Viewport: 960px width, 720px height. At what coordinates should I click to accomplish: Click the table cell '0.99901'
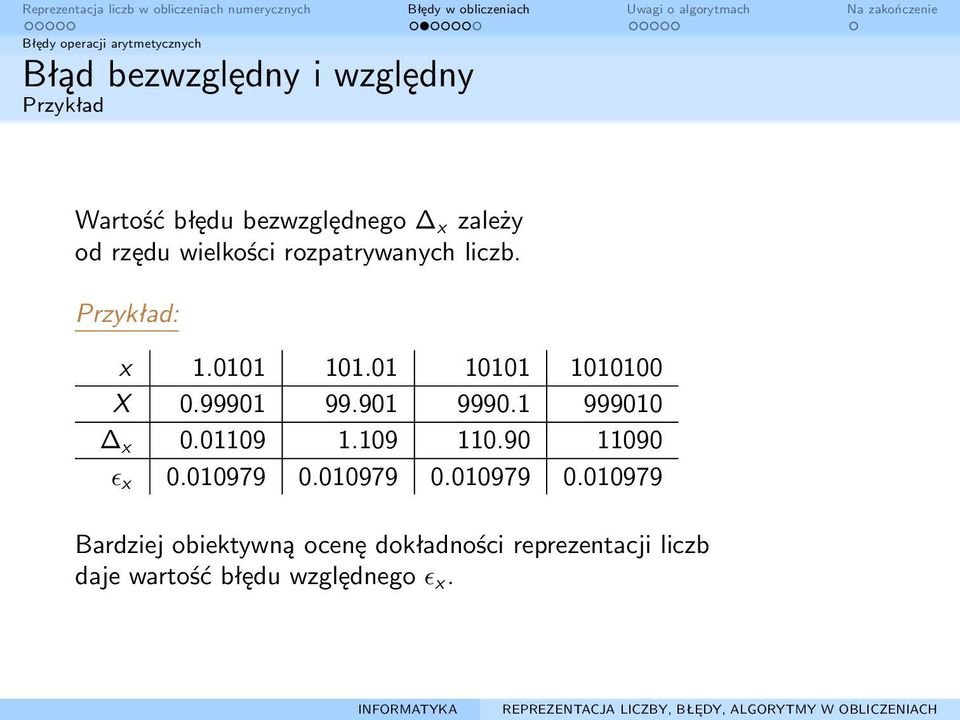pyautogui.click(x=222, y=404)
